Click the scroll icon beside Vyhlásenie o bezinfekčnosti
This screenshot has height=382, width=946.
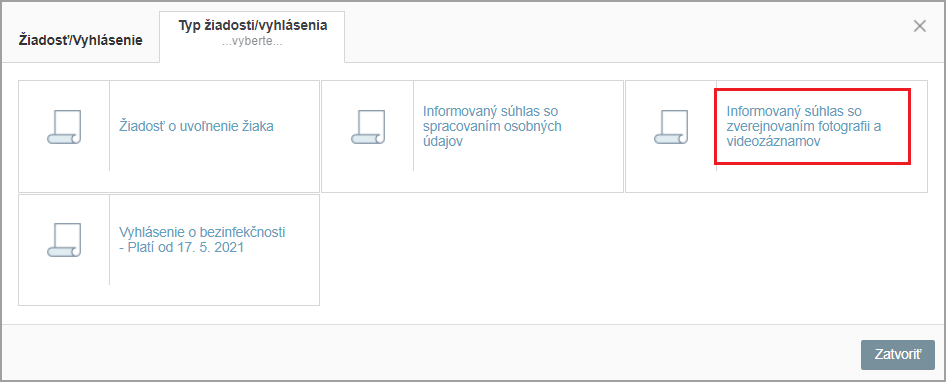coord(63,240)
